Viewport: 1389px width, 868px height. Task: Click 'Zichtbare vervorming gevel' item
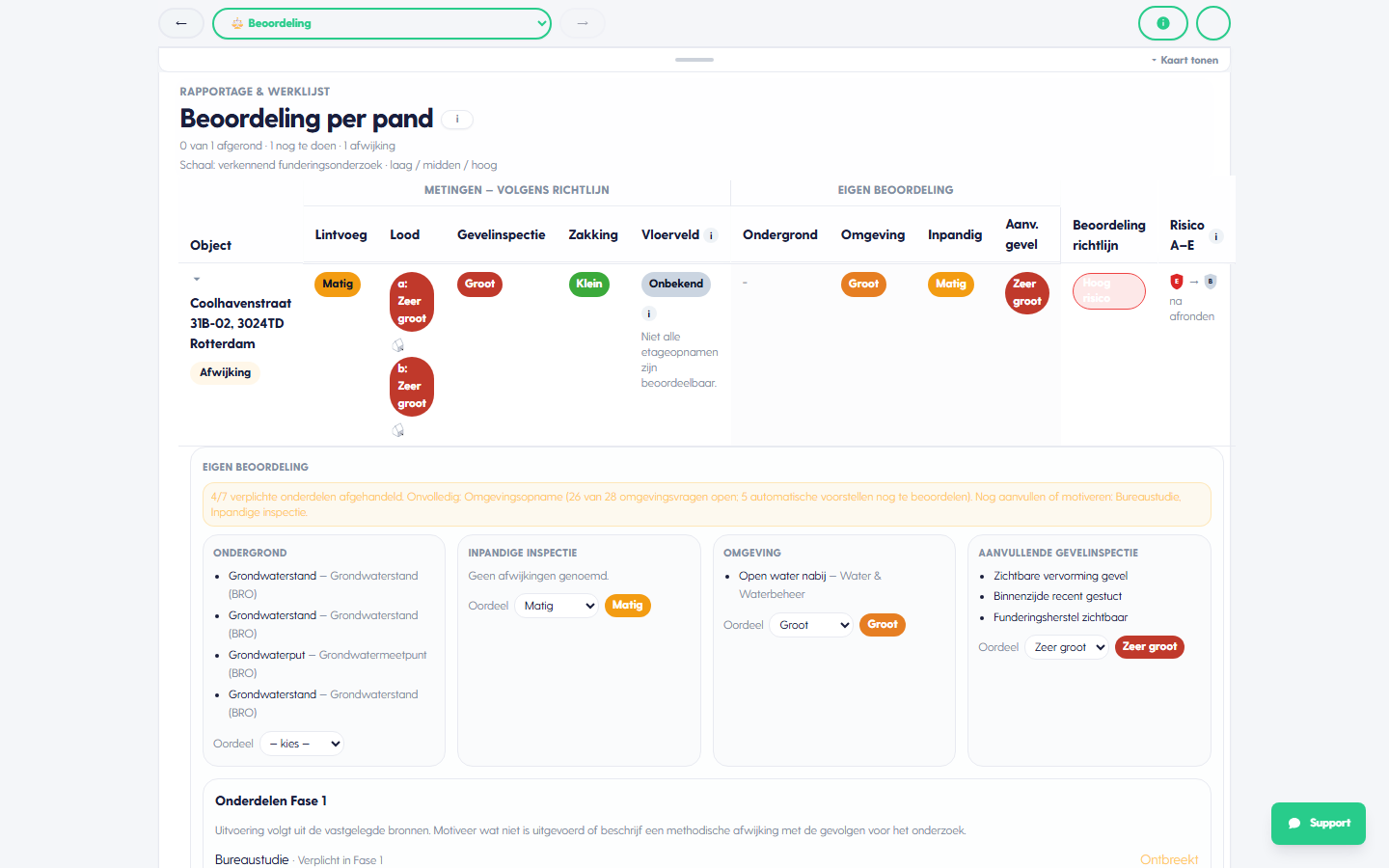click(x=1061, y=576)
